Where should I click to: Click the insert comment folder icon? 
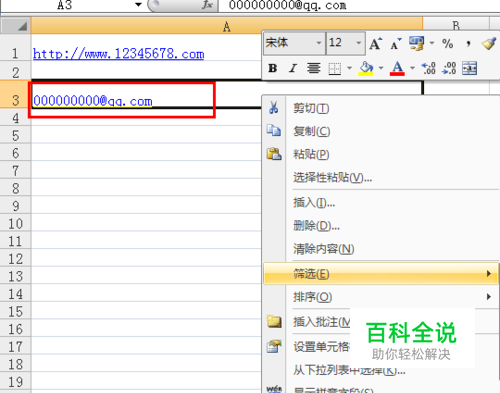274,321
